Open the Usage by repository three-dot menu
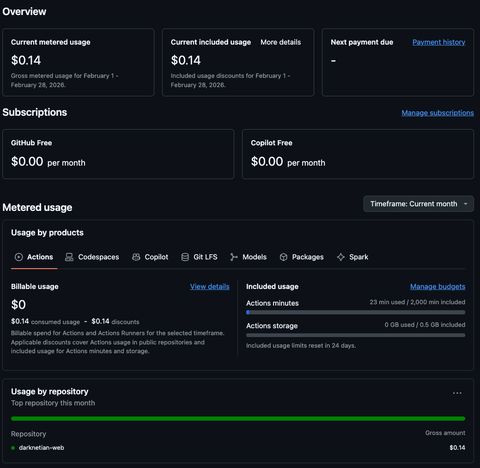The width and height of the screenshot is (480, 468). [x=457, y=393]
